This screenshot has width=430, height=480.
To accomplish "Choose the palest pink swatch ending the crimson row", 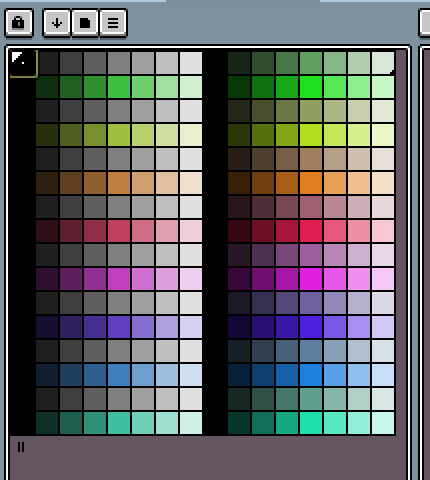I will [383, 231].
